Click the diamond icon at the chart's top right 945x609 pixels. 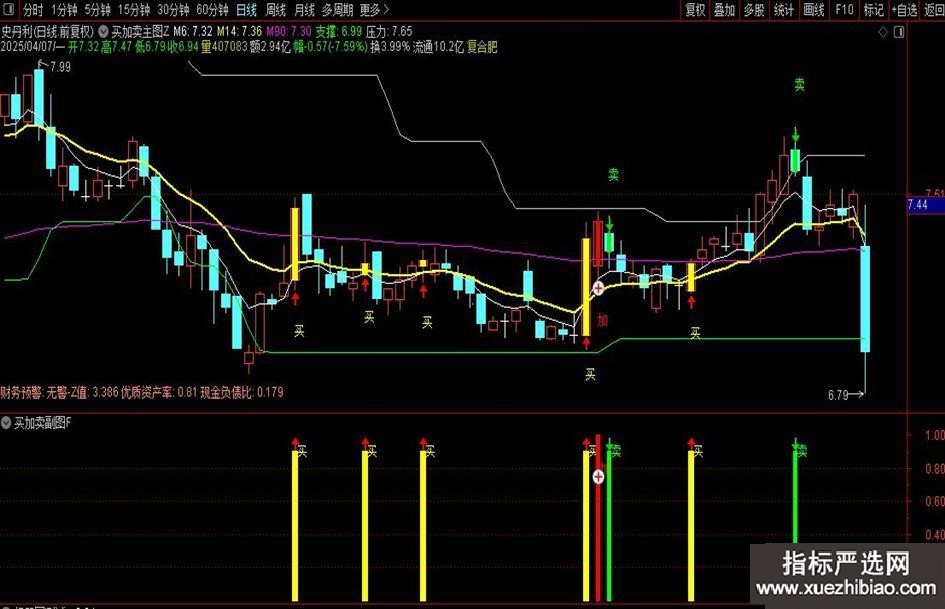point(883,33)
